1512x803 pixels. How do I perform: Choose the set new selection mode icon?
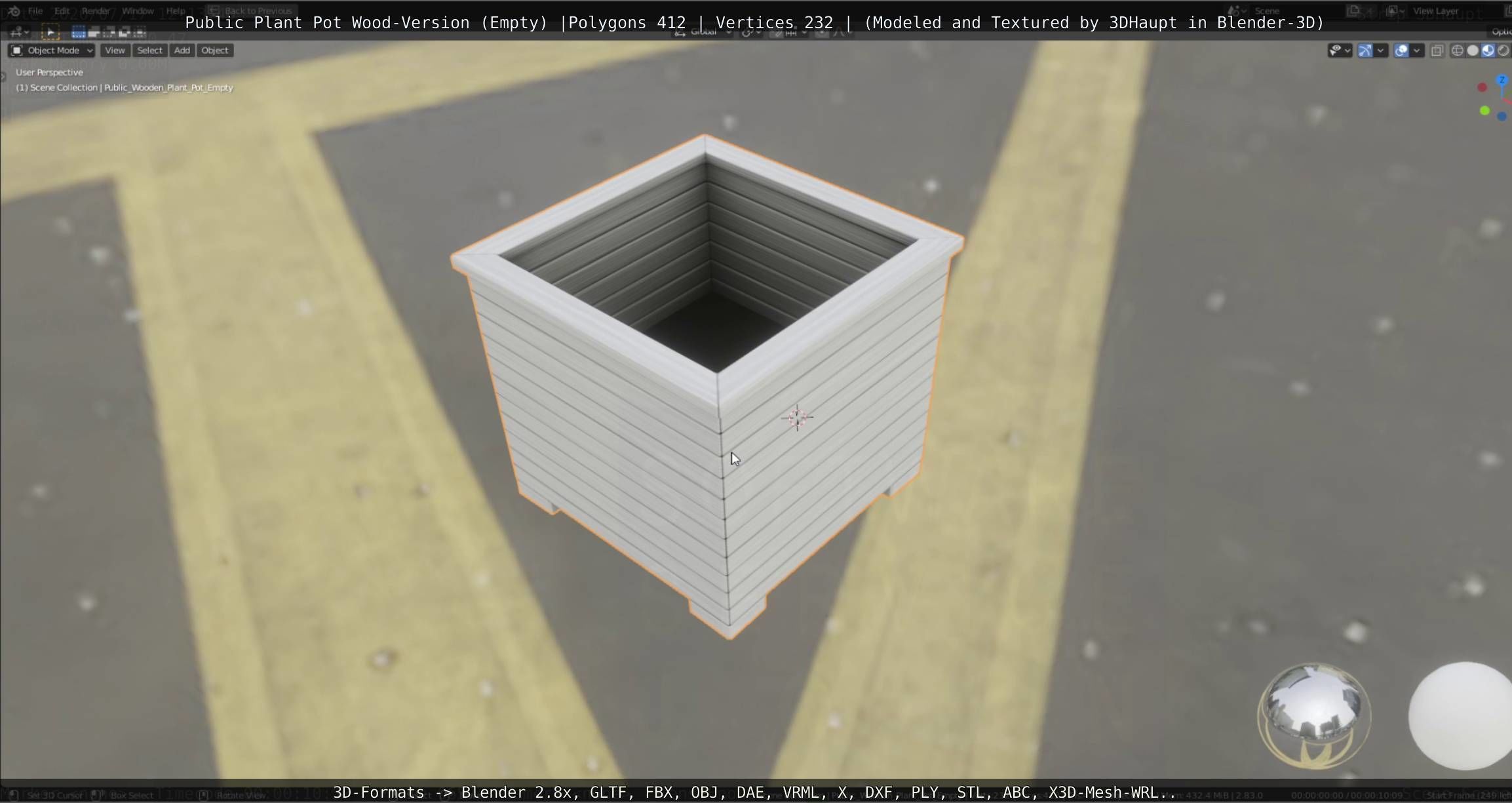coord(79,32)
